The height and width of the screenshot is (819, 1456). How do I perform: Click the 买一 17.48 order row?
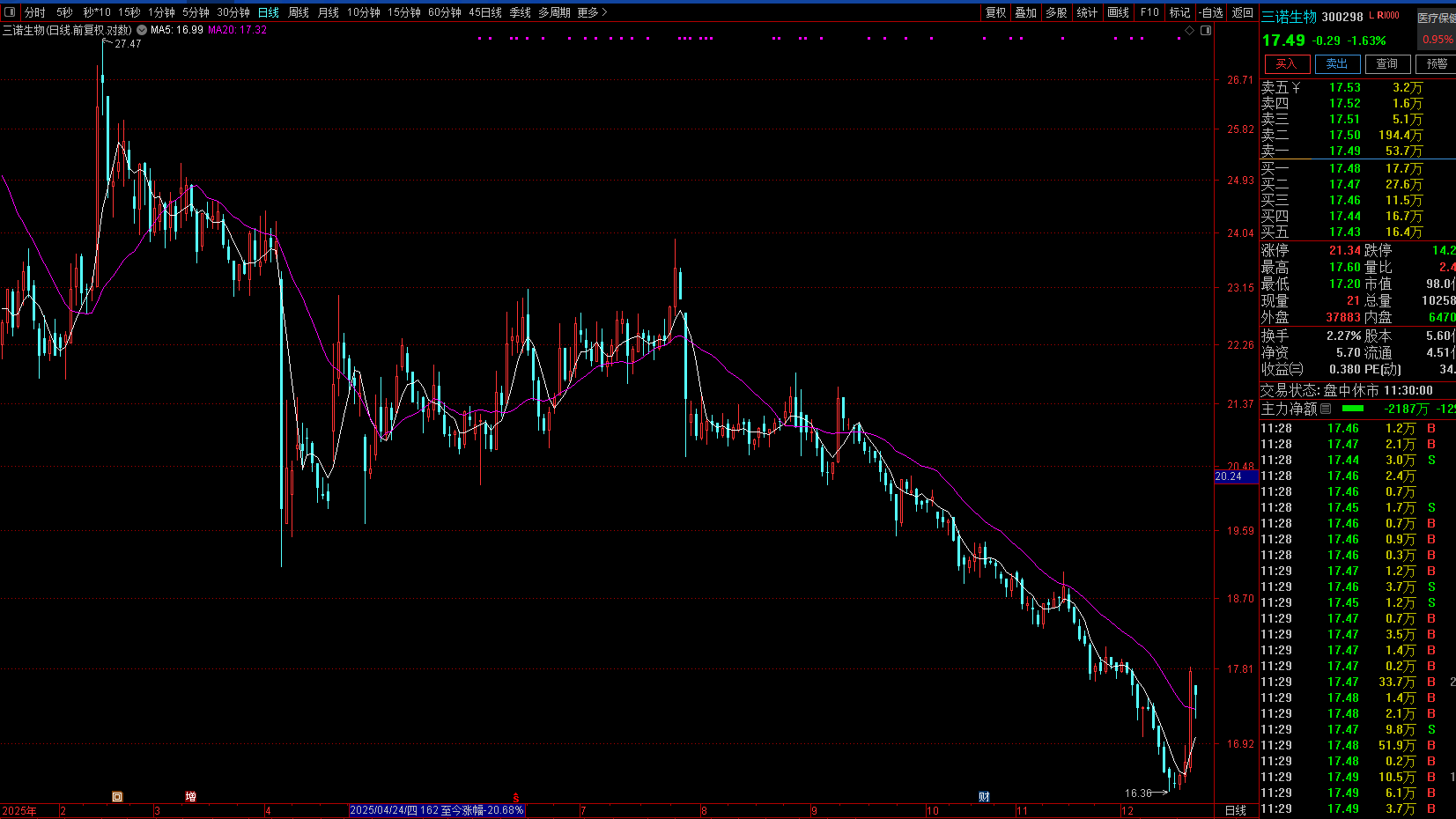pyautogui.click(x=1357, y=168)
